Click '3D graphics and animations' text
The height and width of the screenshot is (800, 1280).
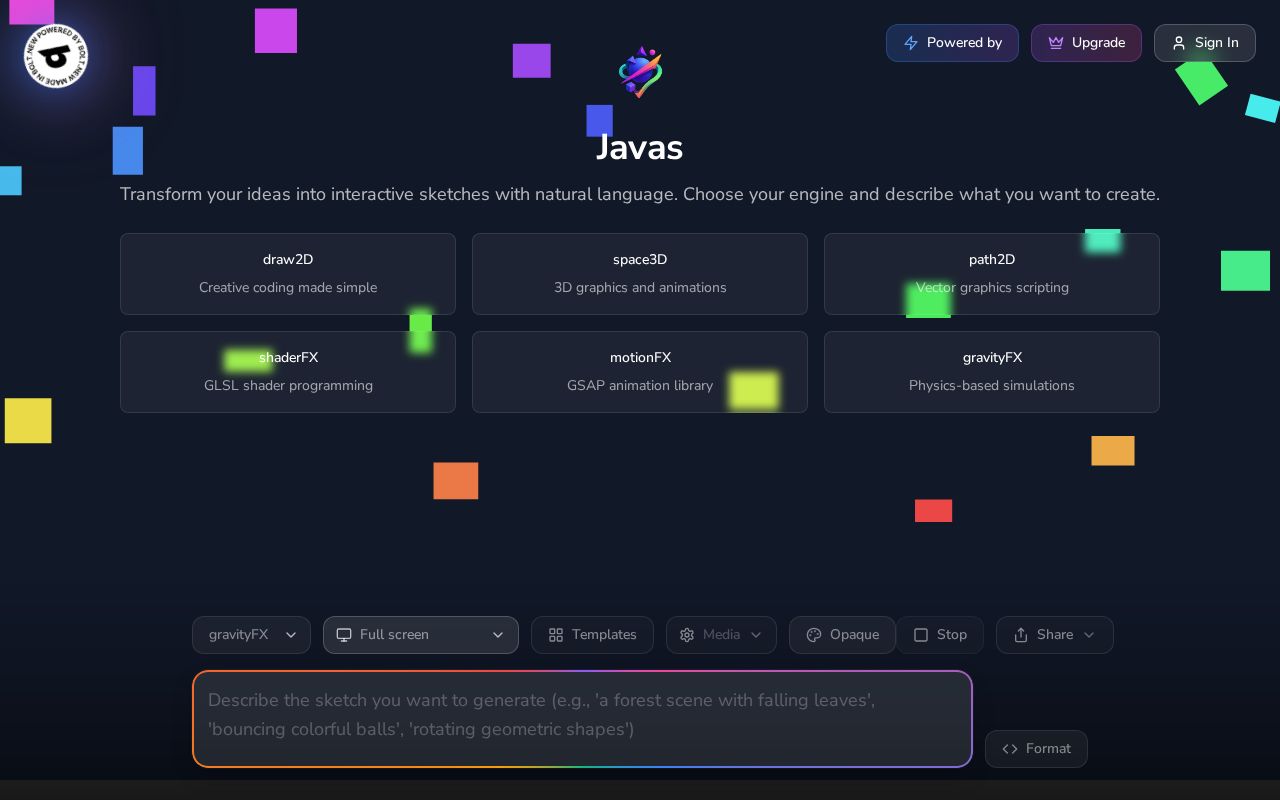tap(640, 288)
